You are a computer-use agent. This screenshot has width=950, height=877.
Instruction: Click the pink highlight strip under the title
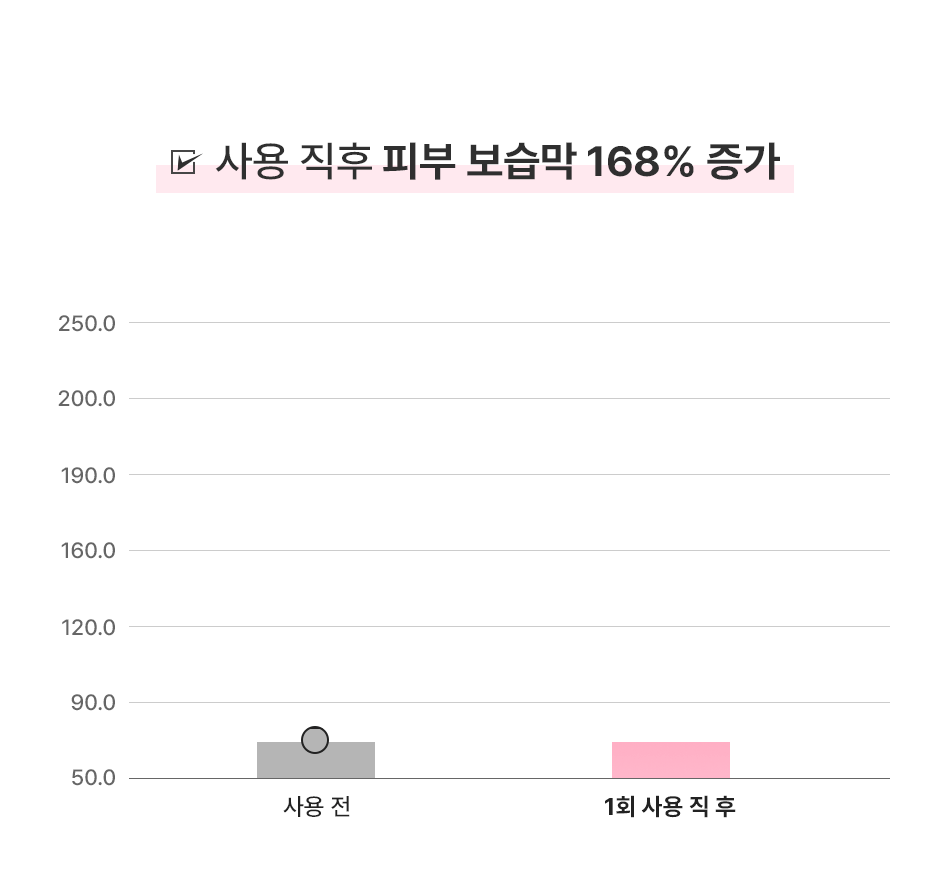(x=475, y=187)
